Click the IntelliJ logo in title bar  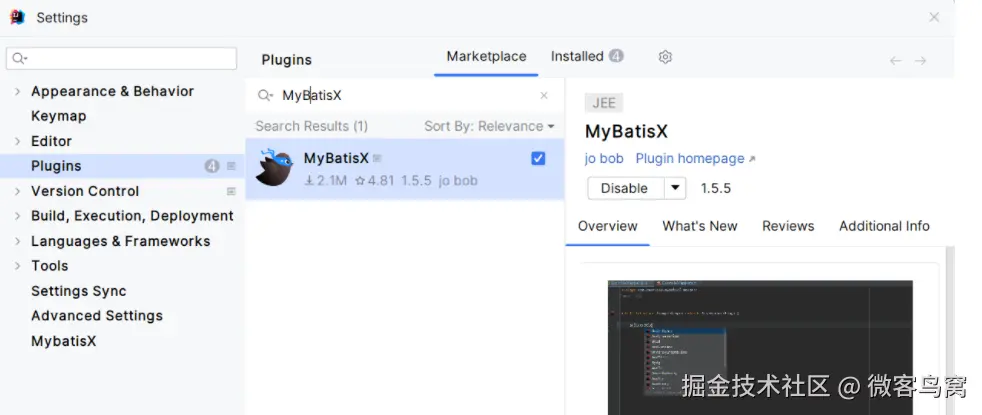click(x=18, y=18)
